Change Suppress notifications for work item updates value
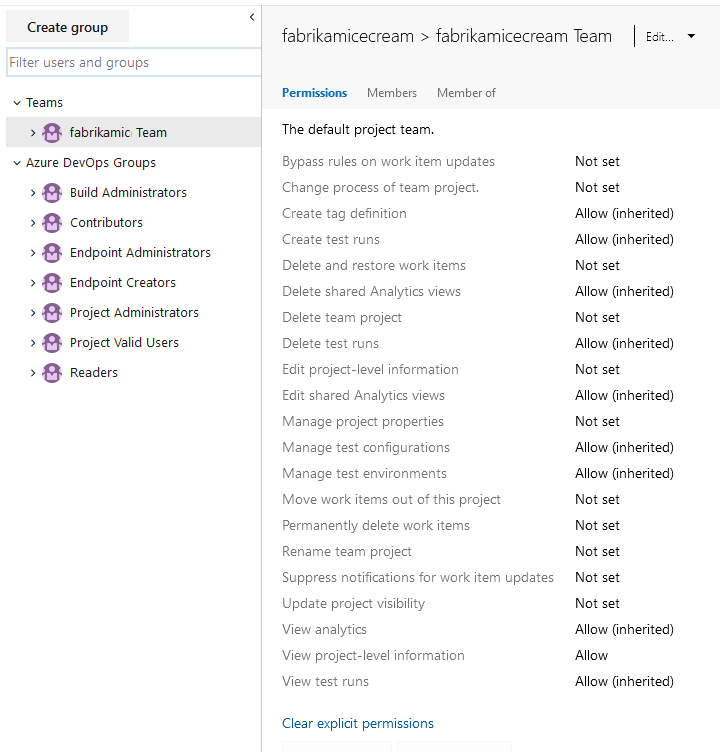 click(597, 577)
